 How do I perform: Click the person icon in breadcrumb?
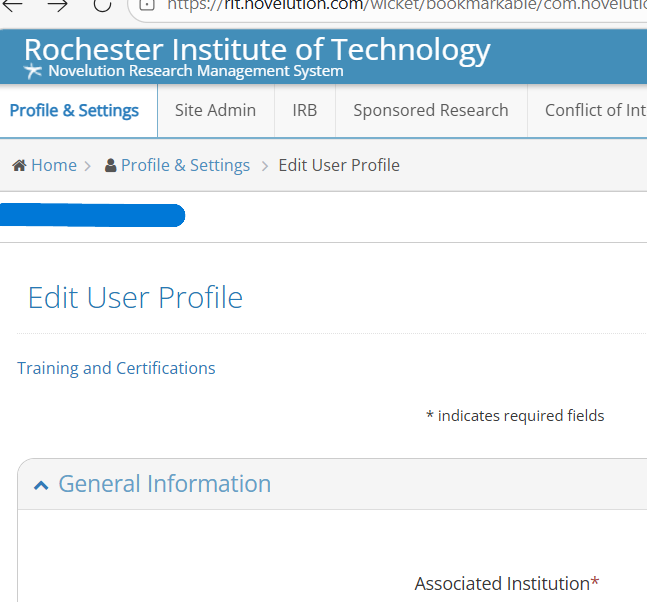click(110, 165)
